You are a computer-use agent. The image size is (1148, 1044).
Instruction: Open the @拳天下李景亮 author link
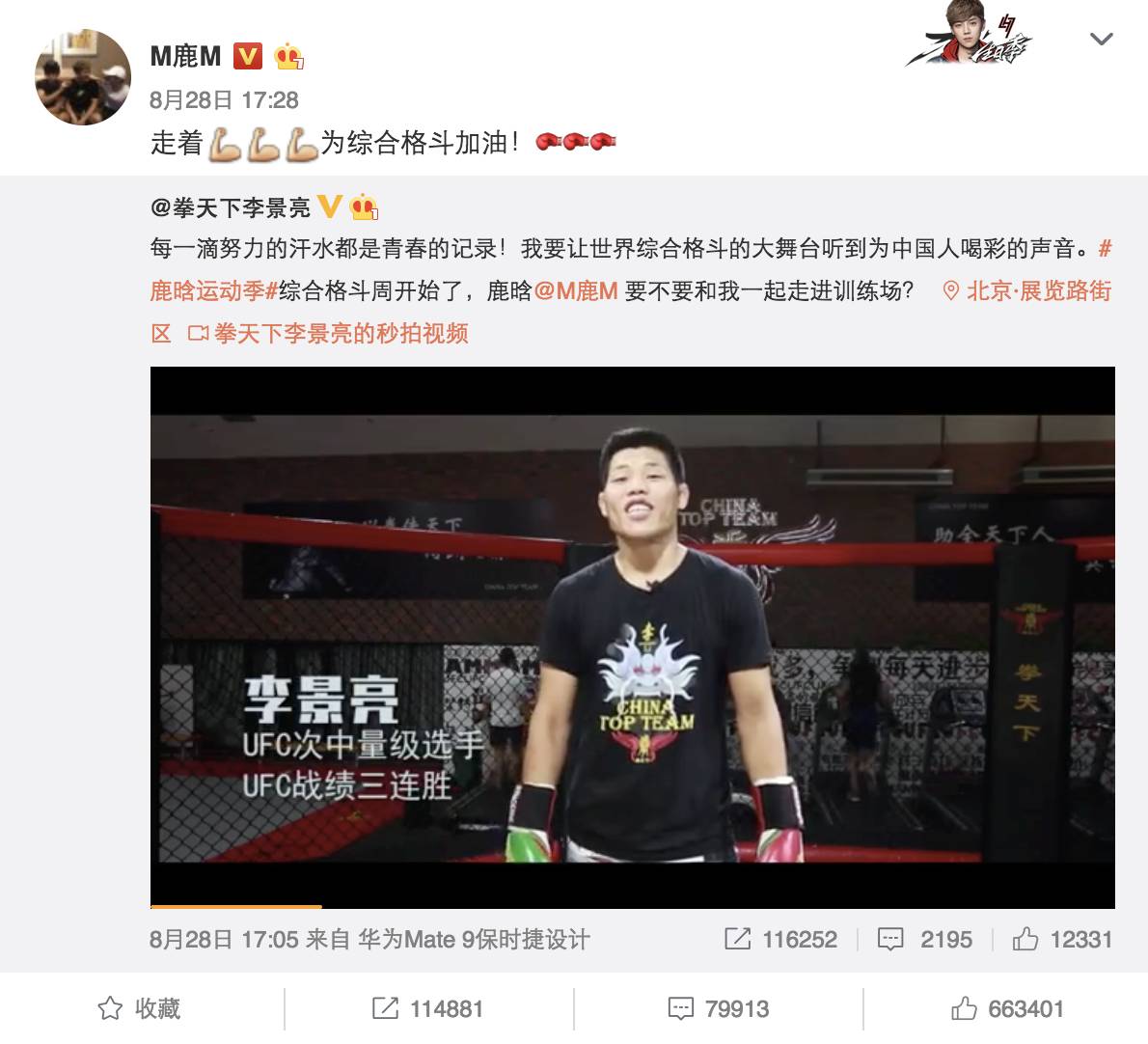pos(230,207)
